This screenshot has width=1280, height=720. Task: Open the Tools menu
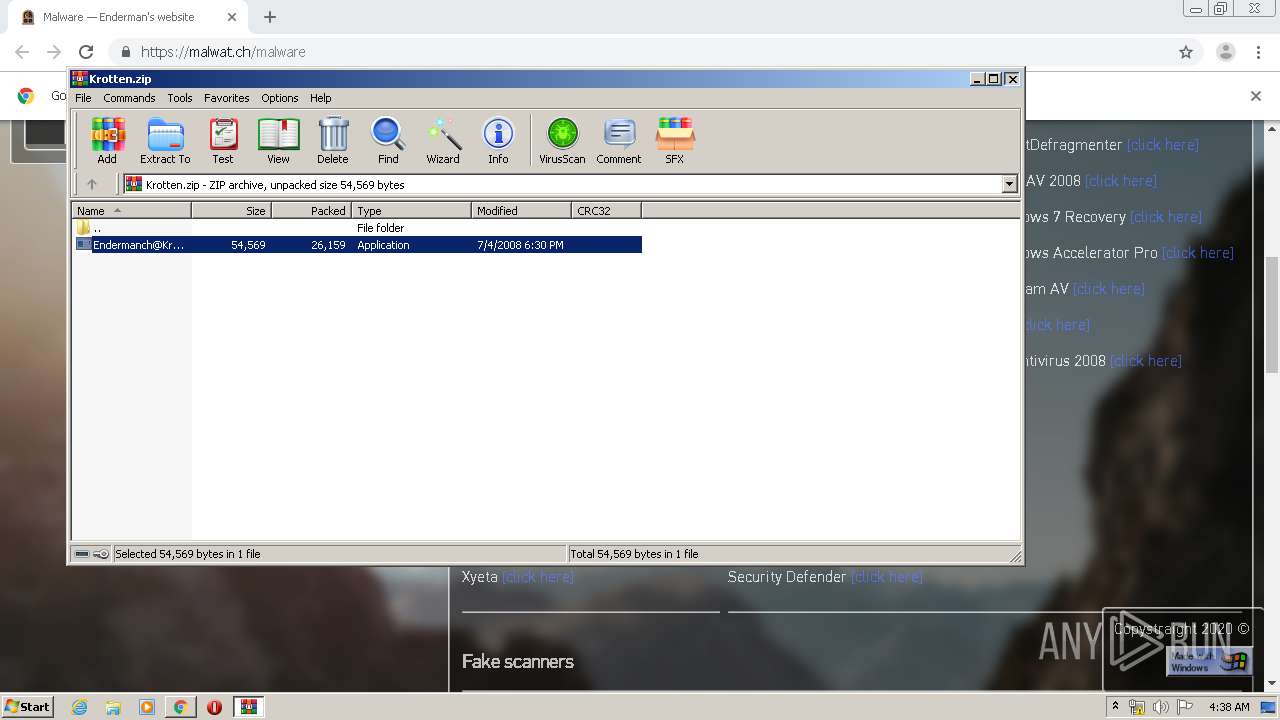(x=180, y=98)
